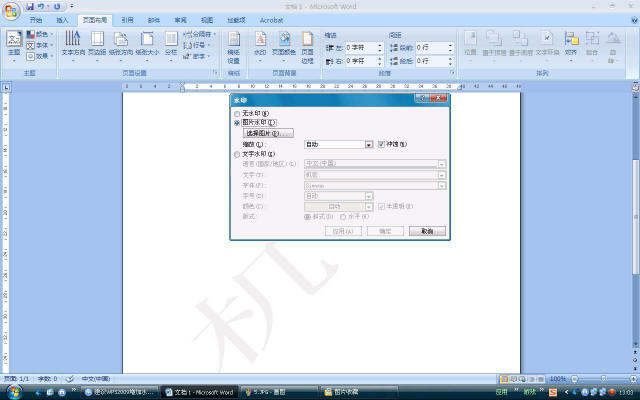Switch to Print Layout view icon
640x400 pixels.
pos(504,379)
